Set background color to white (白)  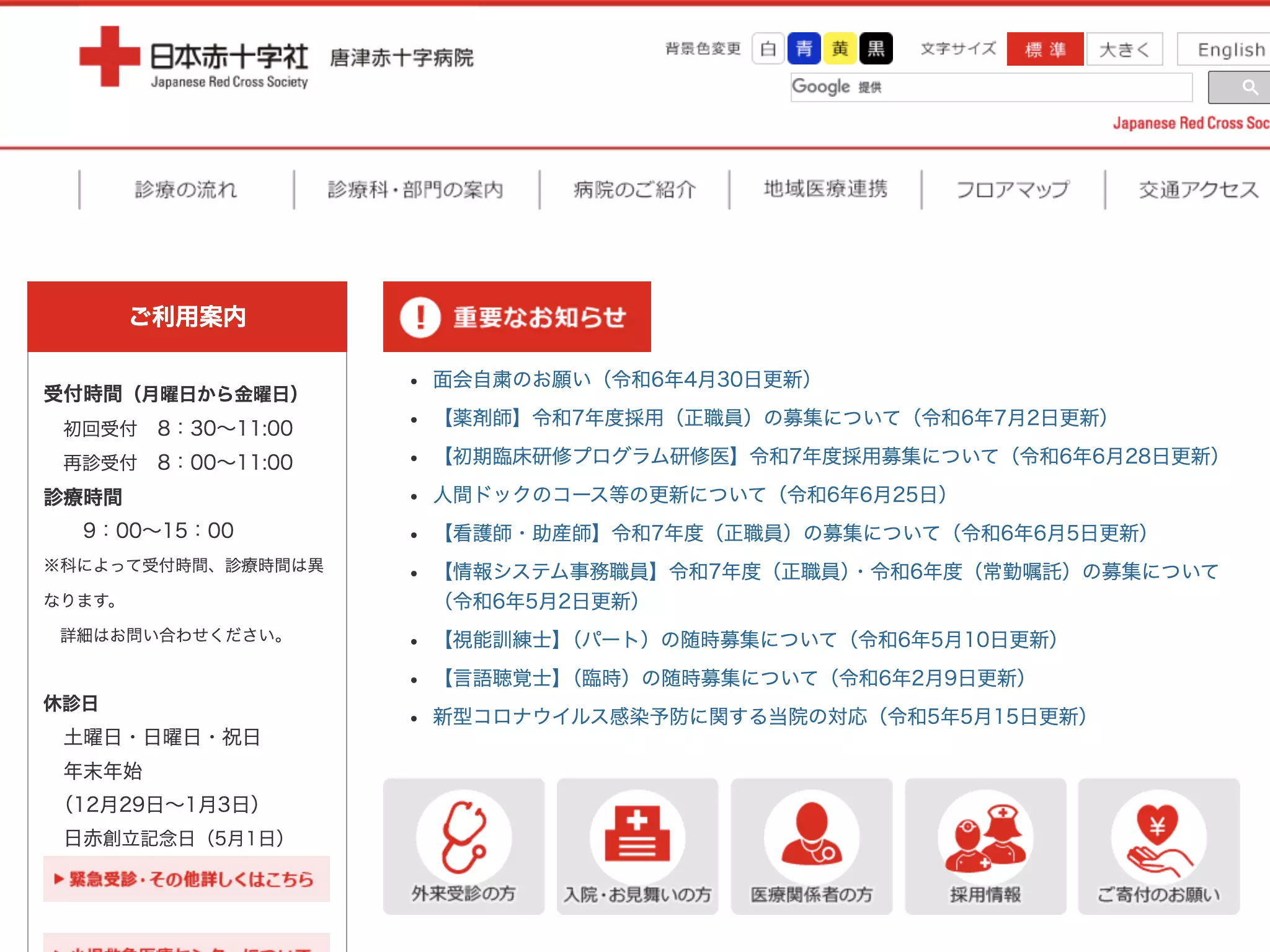(x=768, y=48)
